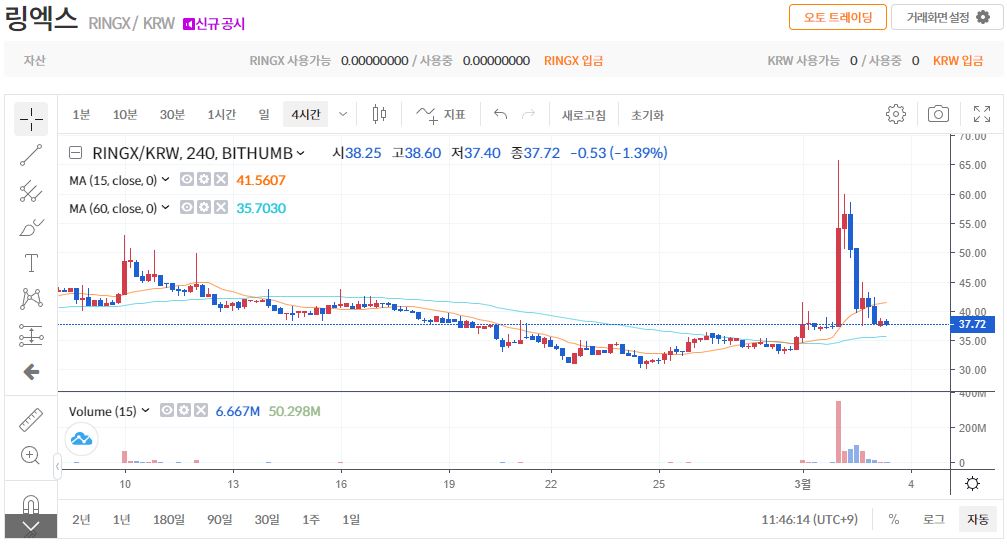The width and height of the screenshot is (1007, 553).
Task: Select the 일 daily interval
Action: coord(264,114)
